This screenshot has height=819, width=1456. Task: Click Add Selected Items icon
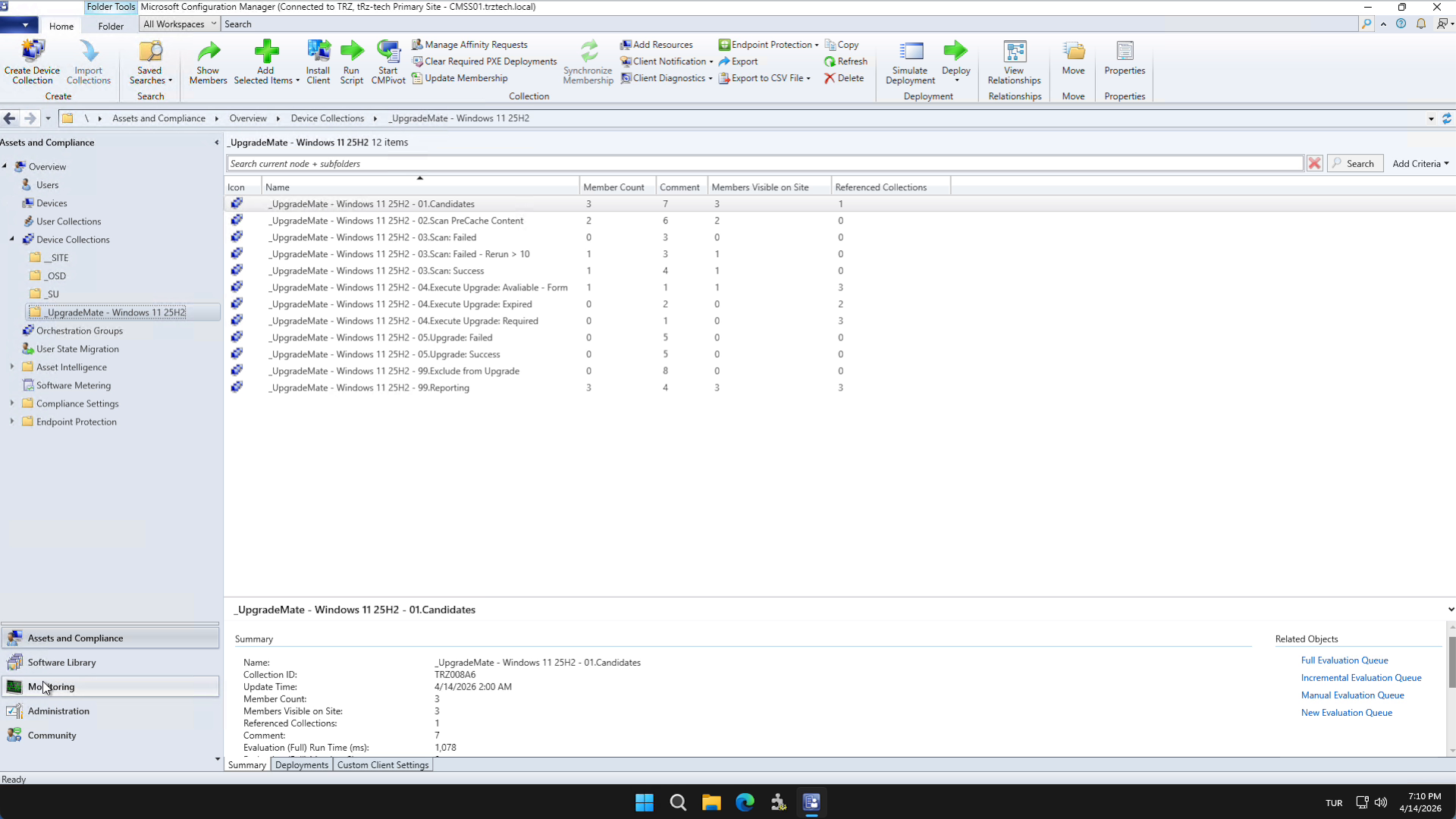coord(266,61)
